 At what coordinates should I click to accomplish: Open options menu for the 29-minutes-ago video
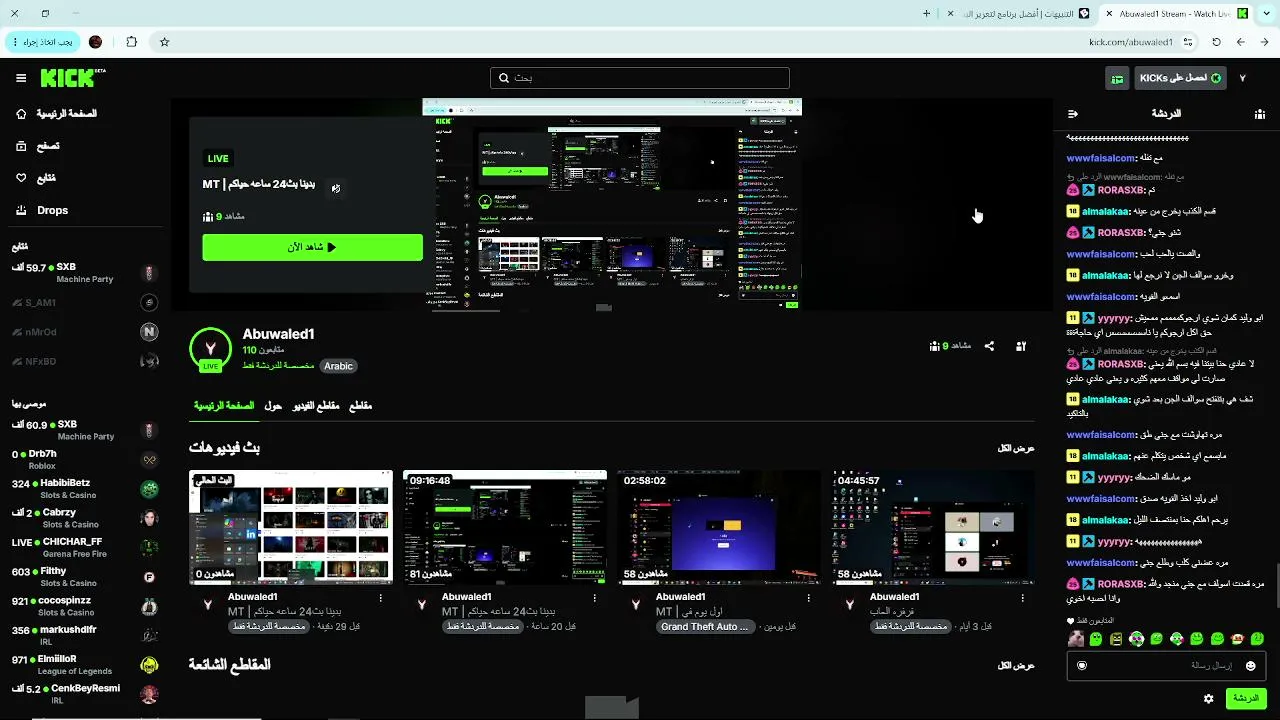coord(381,597)
